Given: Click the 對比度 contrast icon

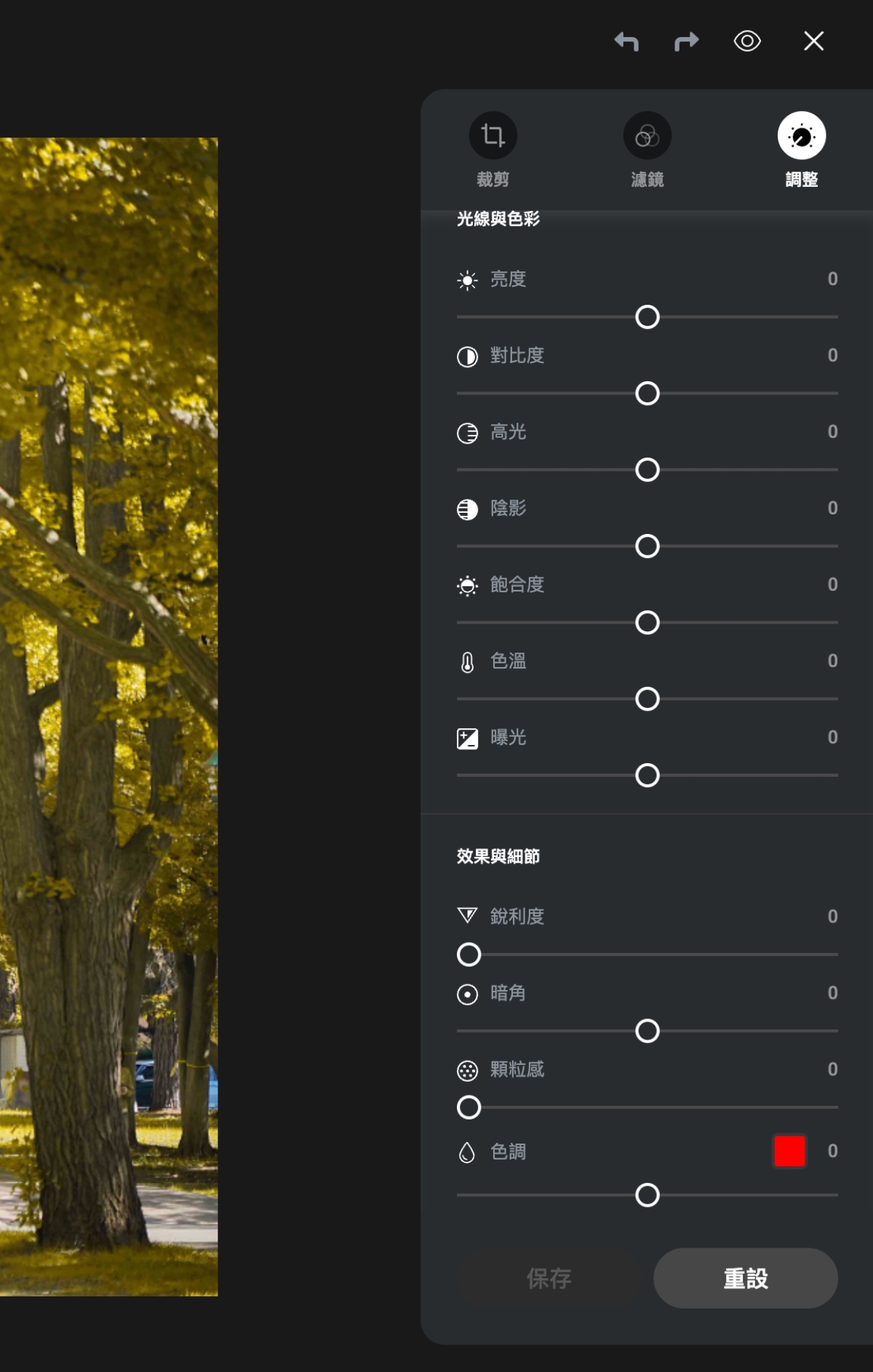Looking at the screenshot, I should pos(467,356).
